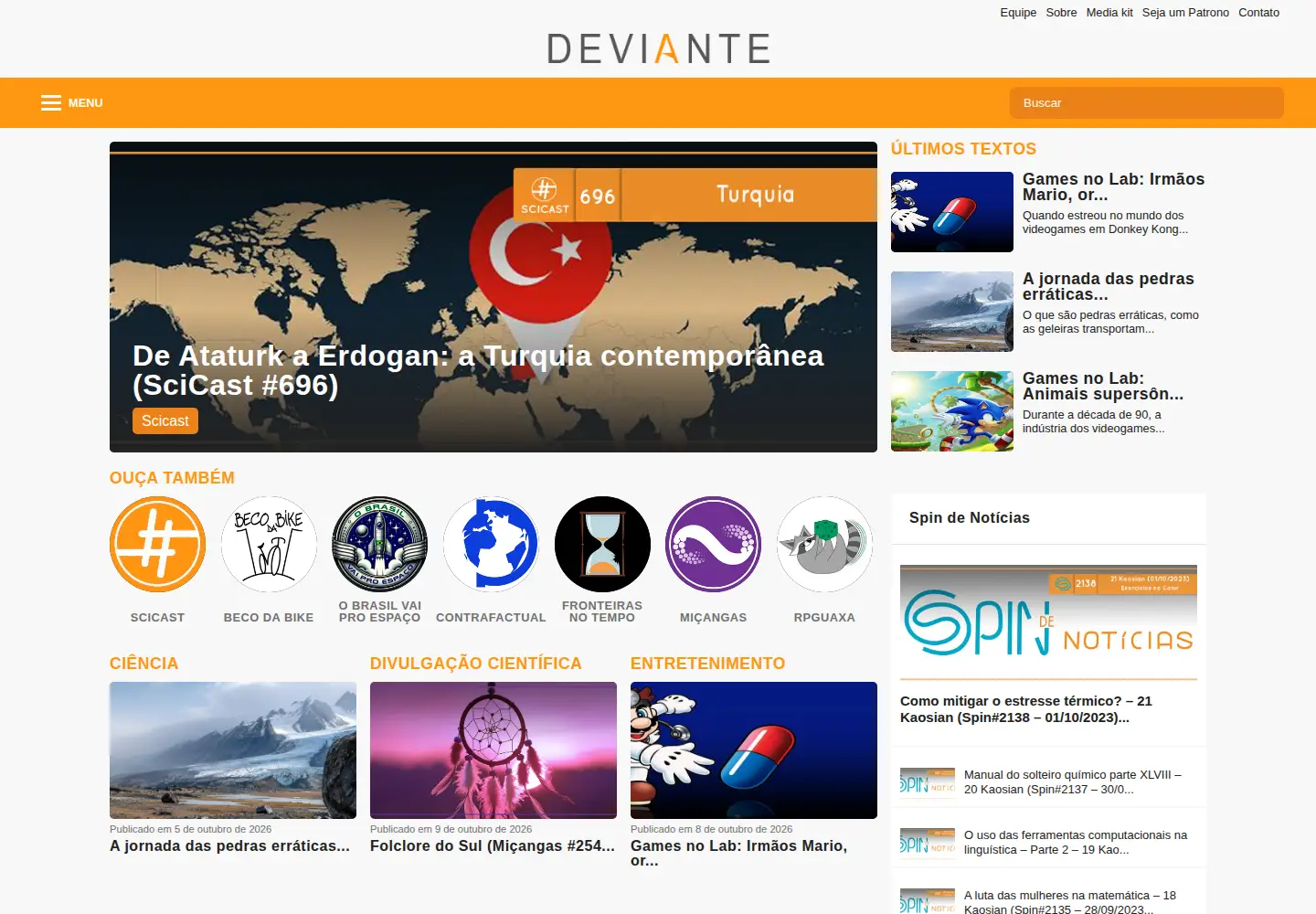Open A luta das mulheres na matemática

click(x=1070, y=902)
